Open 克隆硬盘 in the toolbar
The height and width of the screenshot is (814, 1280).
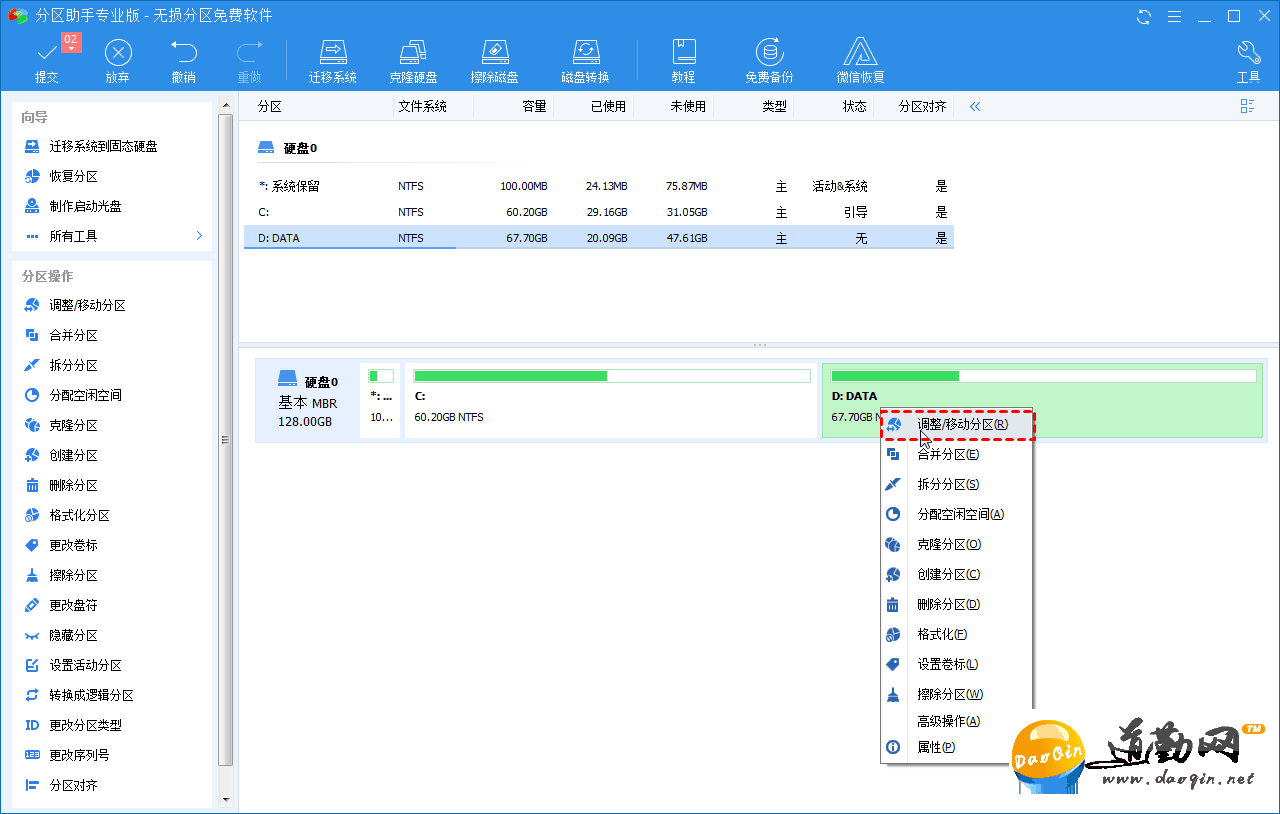click(x=414, y=62)
